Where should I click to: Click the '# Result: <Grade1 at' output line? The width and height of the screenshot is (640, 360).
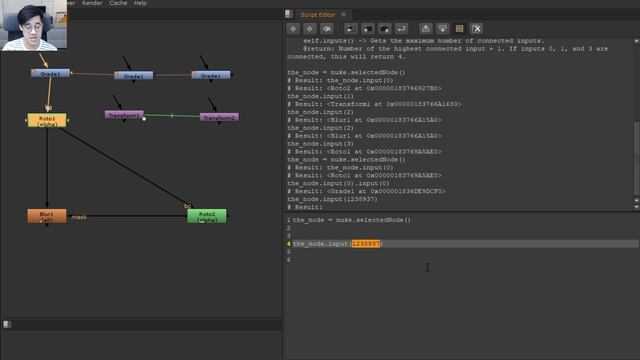point(367,191)
